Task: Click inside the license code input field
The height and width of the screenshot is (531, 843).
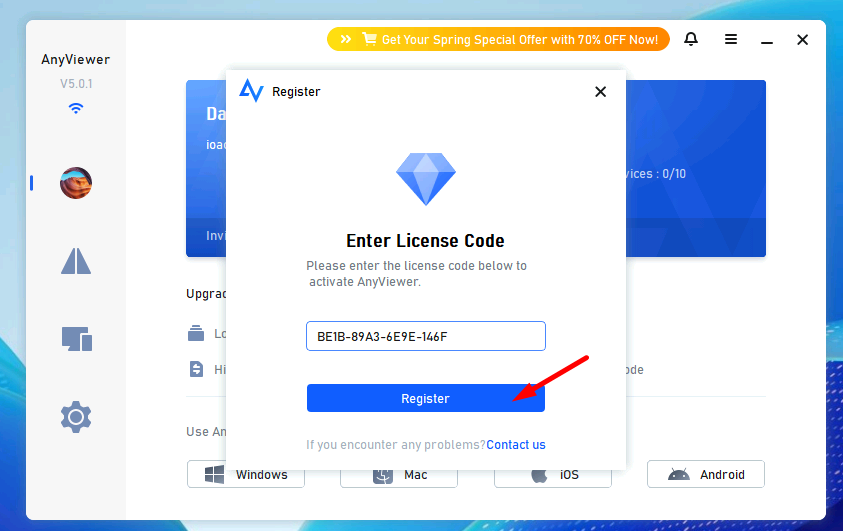Action: point(426,336)
